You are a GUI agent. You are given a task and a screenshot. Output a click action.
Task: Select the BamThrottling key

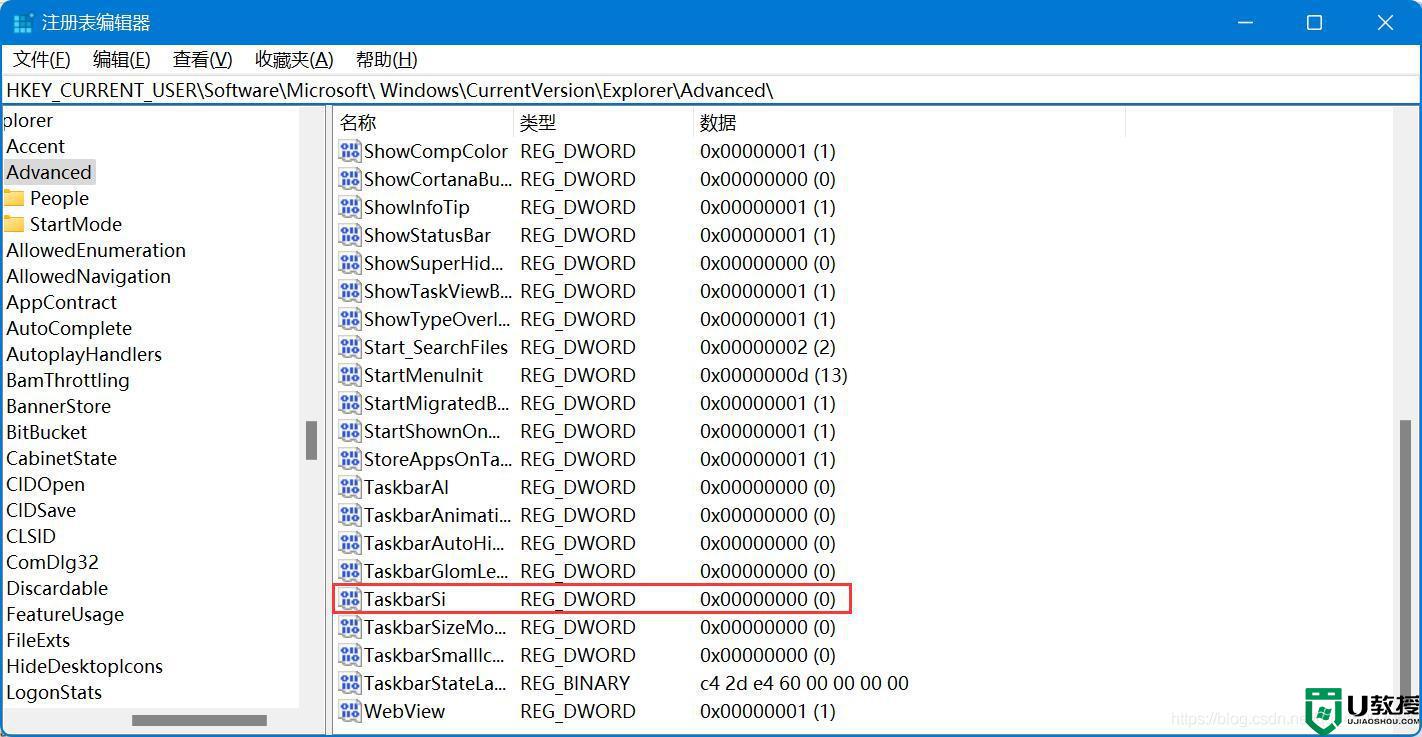(68, 380)
